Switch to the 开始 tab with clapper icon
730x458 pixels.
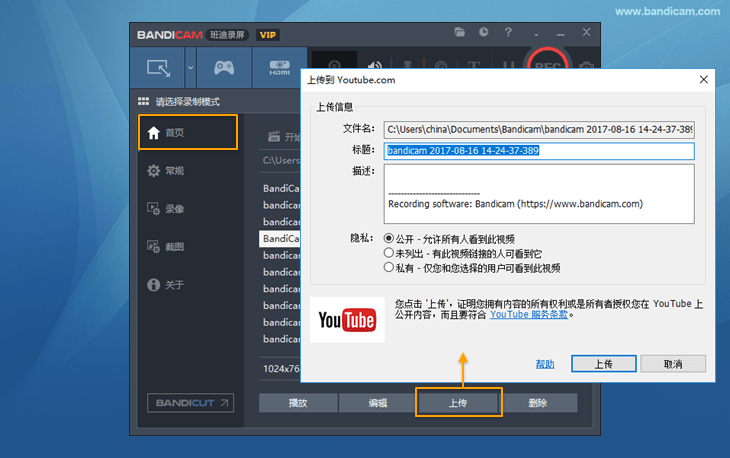click(284, 137)
